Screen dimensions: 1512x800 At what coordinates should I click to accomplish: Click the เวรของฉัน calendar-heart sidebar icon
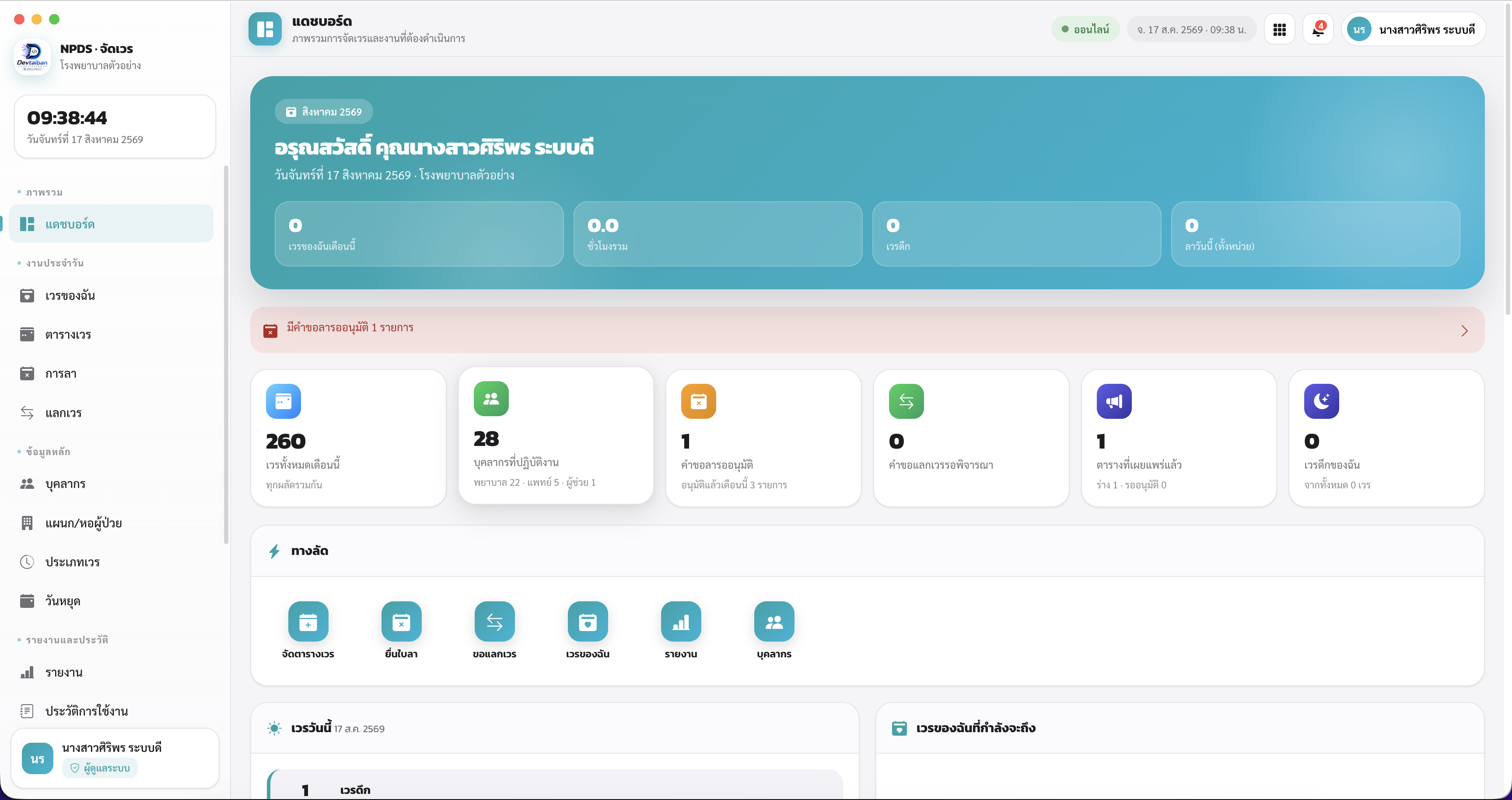(27, 295)
